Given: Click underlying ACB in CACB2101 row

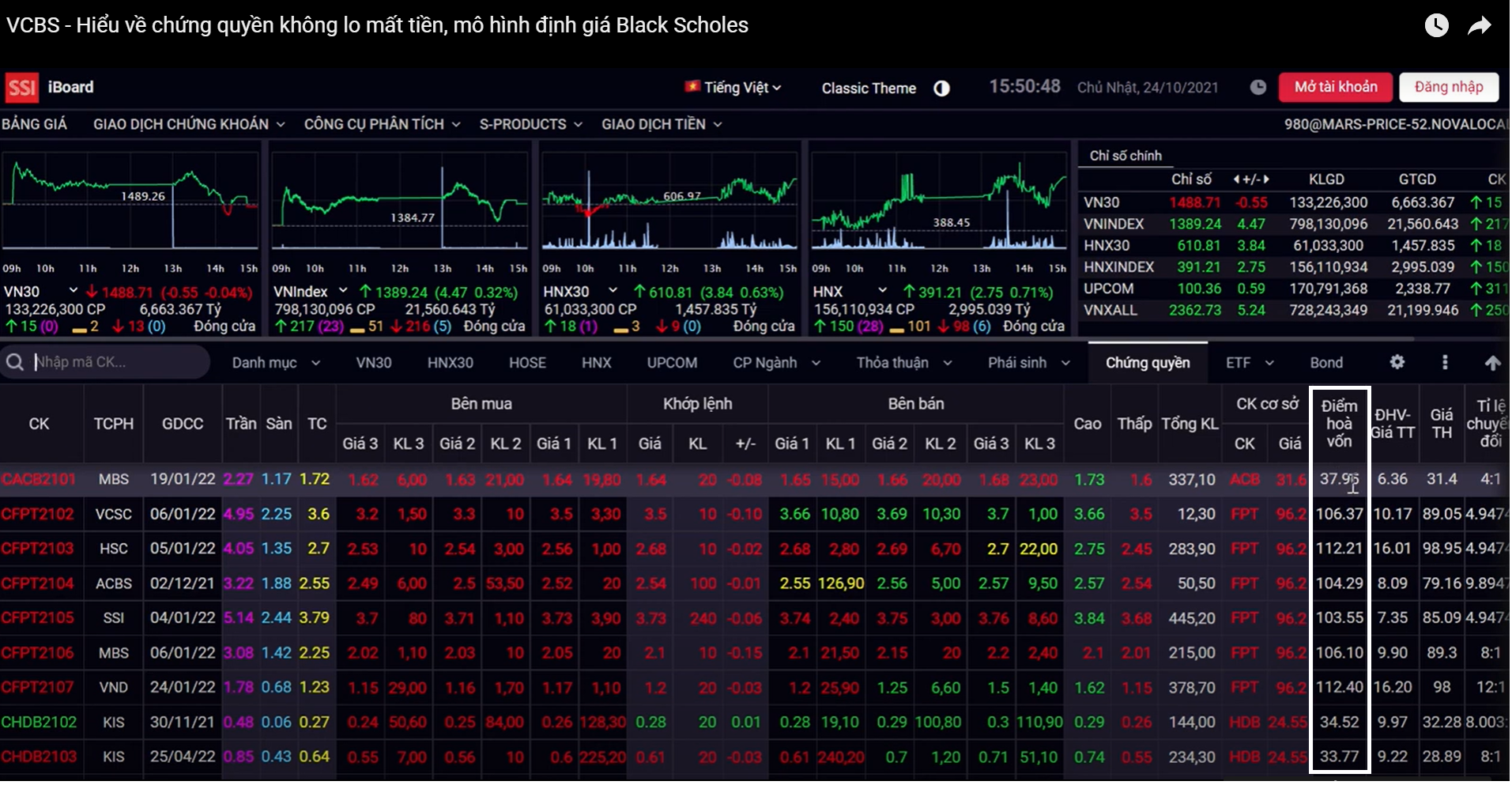Looking at the screenshot, I should (1245, 479).
